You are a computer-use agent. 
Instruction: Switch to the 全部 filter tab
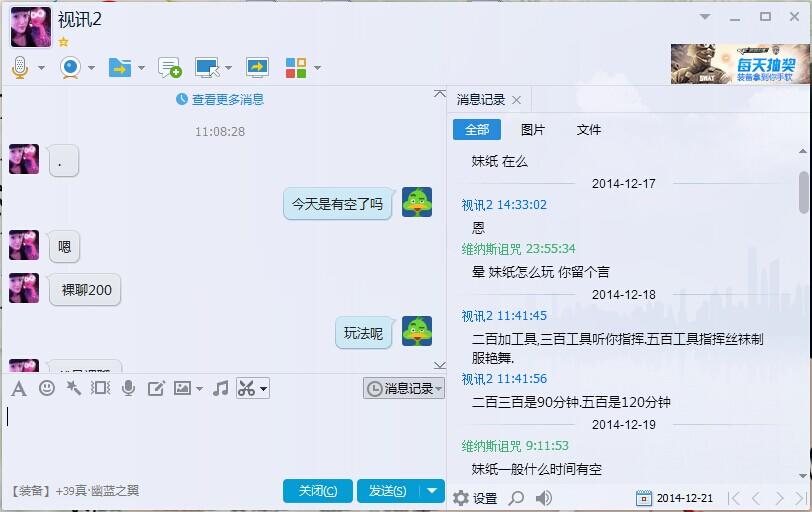point(477,129)
